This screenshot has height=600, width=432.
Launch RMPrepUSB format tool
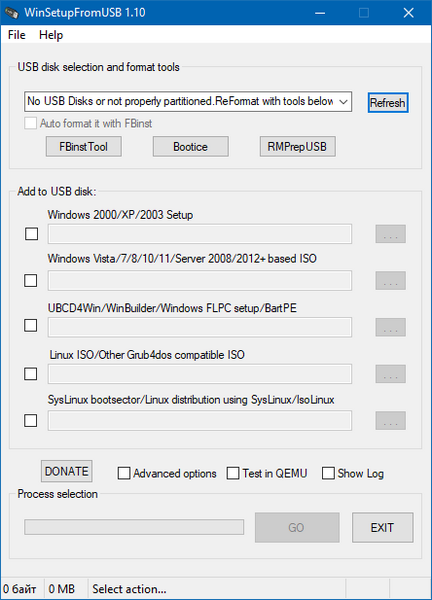[298, 147]
